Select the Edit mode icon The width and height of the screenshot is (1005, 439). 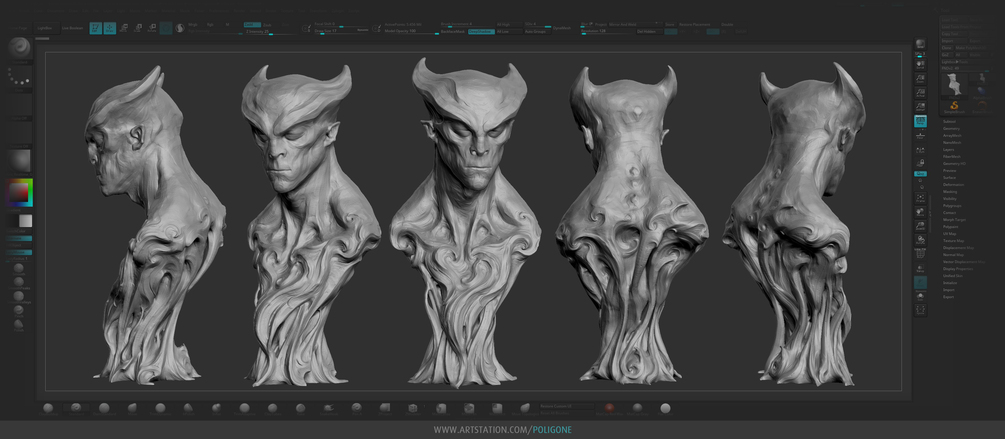click(x=96, y=28)
